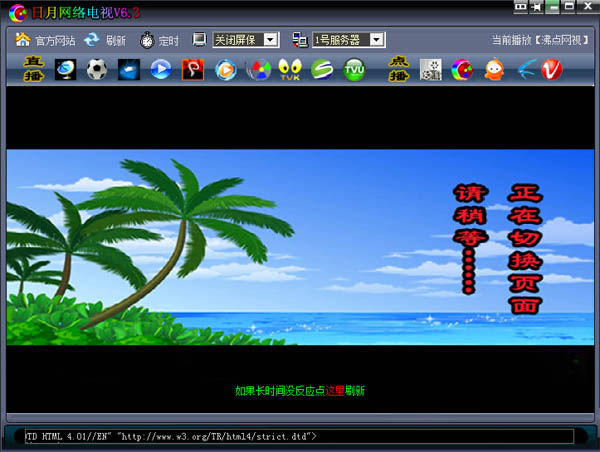Click the 刷新 refresh button
This screenshot has width=600, height=452.
coord(105,40)
